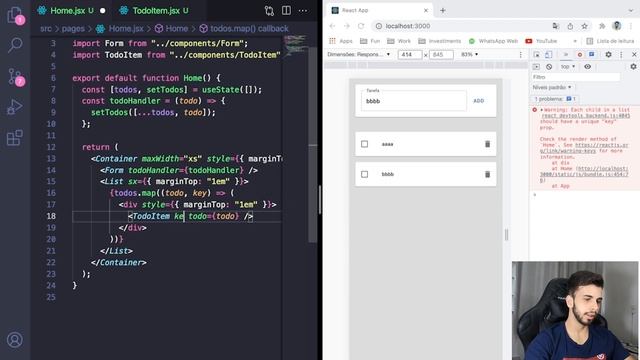Toggle console live expression eye
This screenshot has width=640, height=360.
[587, 67]
